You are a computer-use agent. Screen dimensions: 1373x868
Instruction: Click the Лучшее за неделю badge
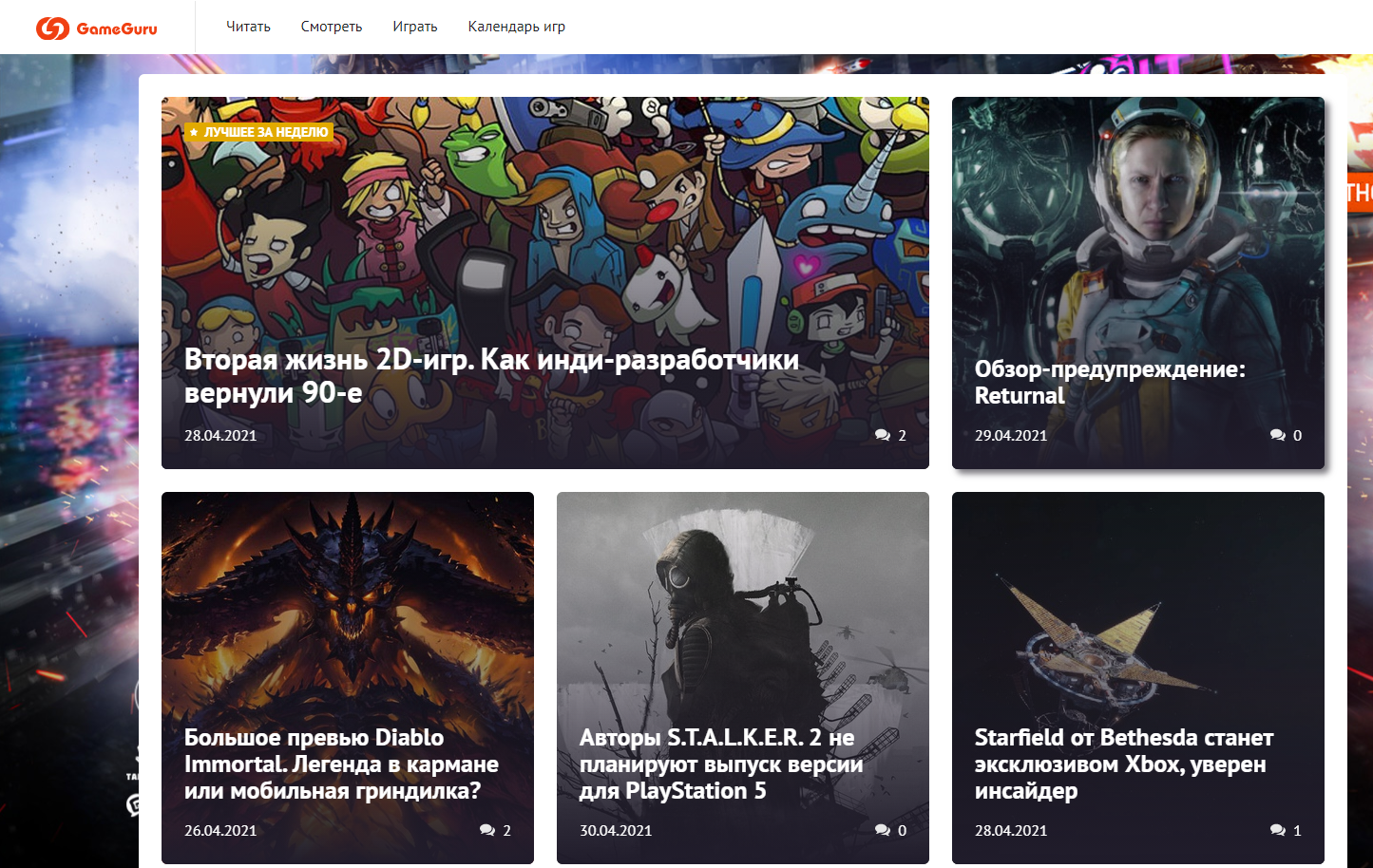click(x=258, y=132)
